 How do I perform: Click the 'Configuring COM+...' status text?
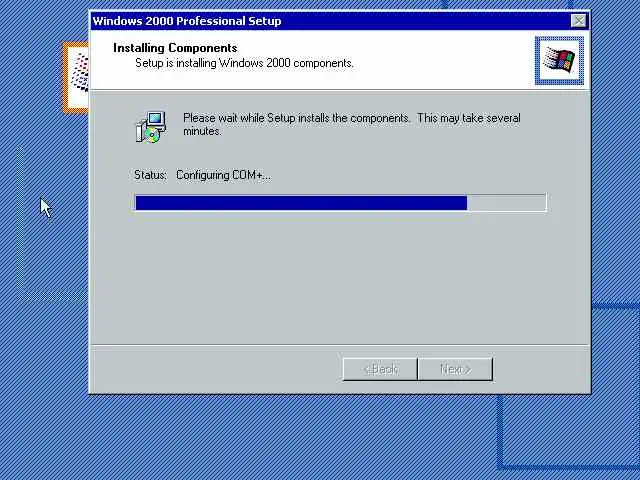(x=224, y=175)
